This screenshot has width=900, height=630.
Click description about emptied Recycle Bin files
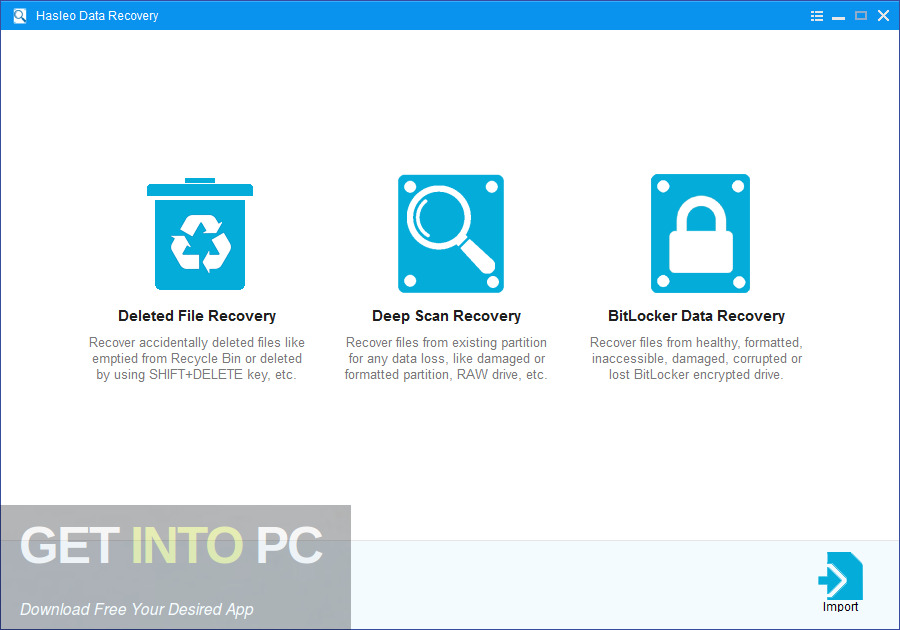[197, 359]
